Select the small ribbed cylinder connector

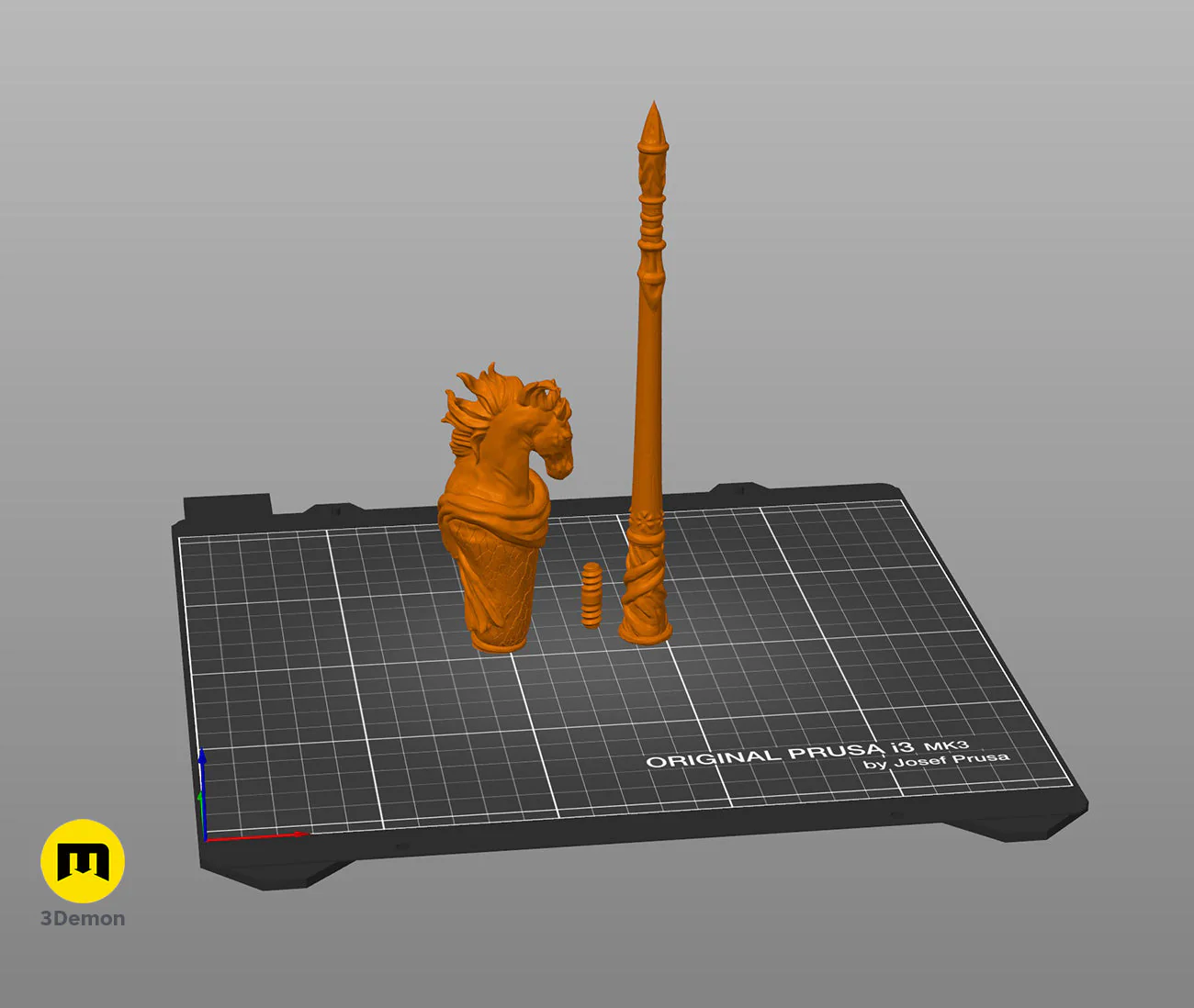click(x=591, y=595)
